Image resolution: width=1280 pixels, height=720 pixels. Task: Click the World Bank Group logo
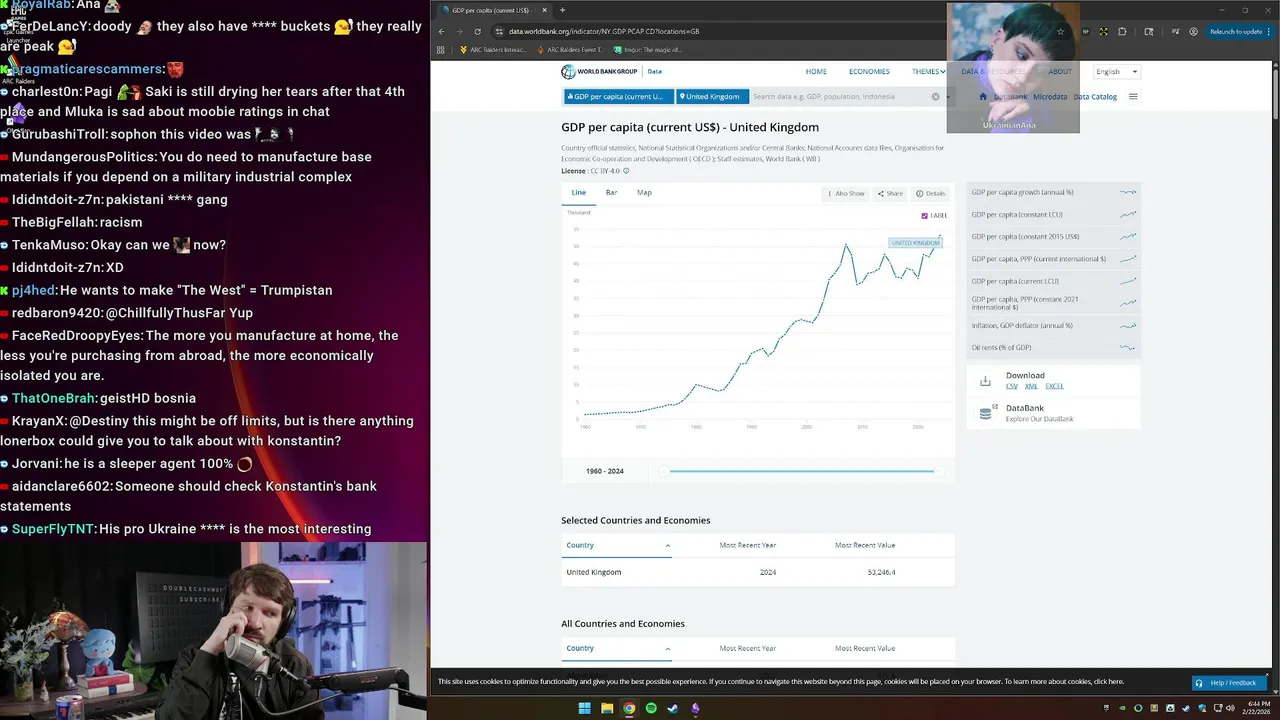click(x=599, y=71)
